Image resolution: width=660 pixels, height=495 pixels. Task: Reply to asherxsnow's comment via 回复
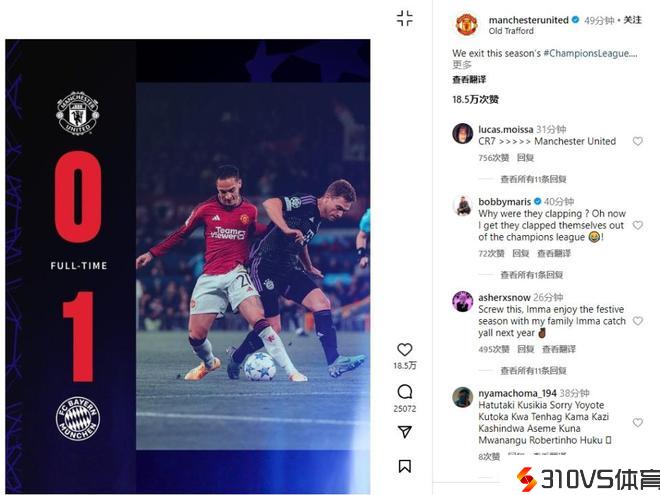point(525,349)
